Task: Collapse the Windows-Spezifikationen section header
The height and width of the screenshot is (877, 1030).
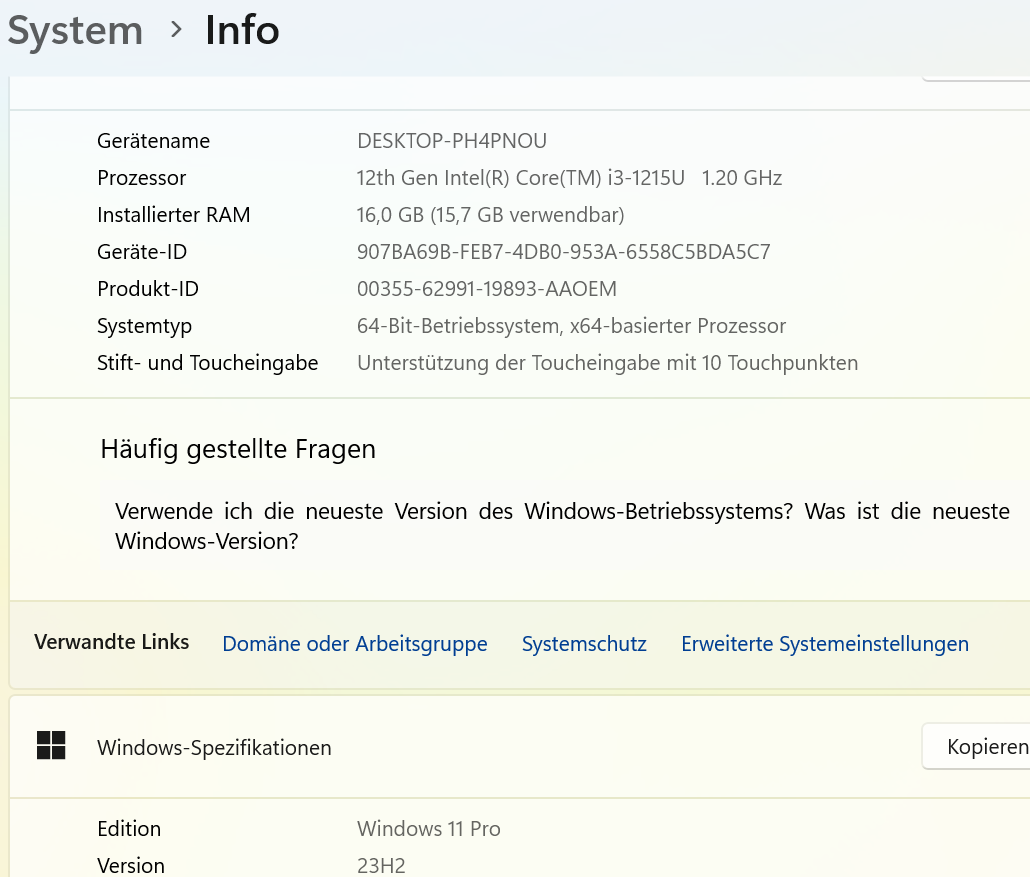Action: point(520,747)
